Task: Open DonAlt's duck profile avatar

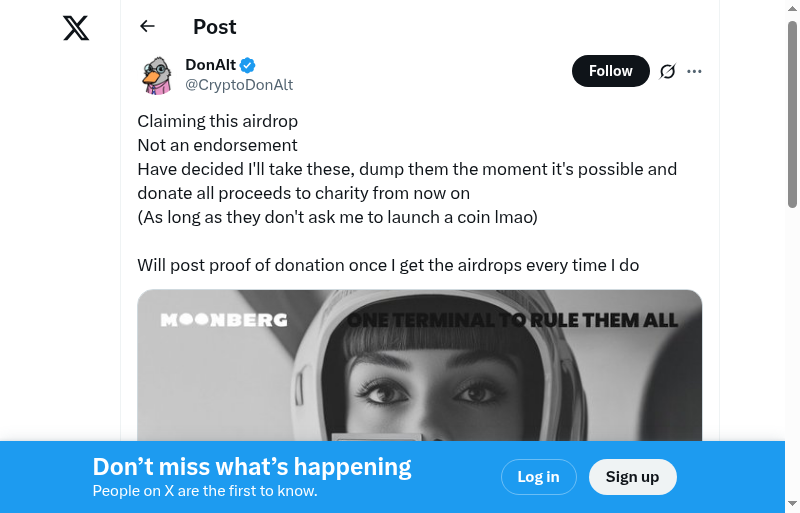Action: click(156, 75)
